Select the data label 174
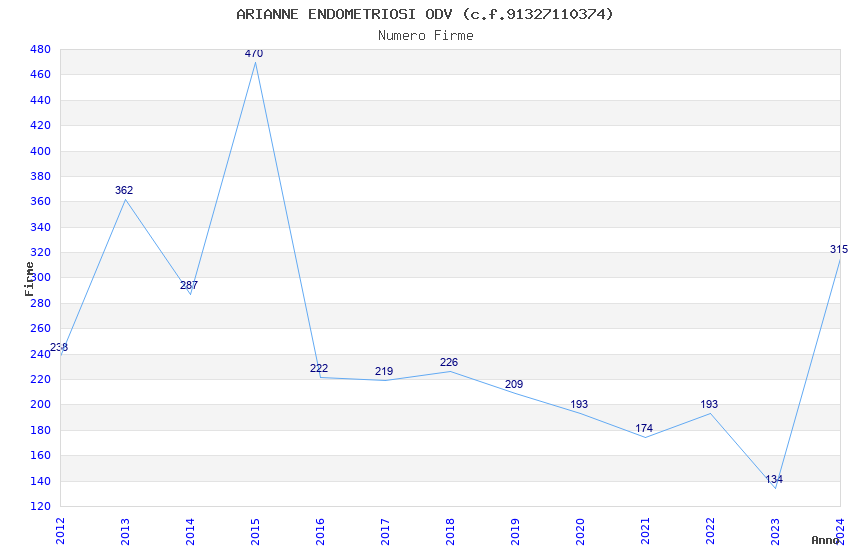Screen dimensions: 850x550 pos(644,429)
